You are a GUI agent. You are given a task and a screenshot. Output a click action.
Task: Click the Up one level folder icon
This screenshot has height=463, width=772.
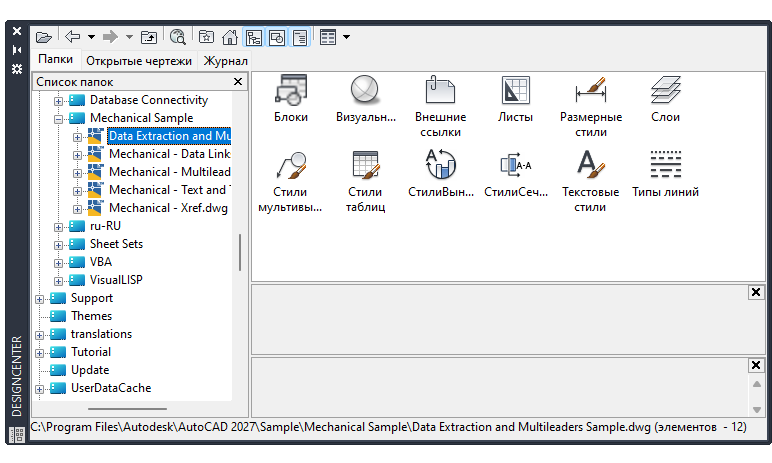[x=149, y=37]
